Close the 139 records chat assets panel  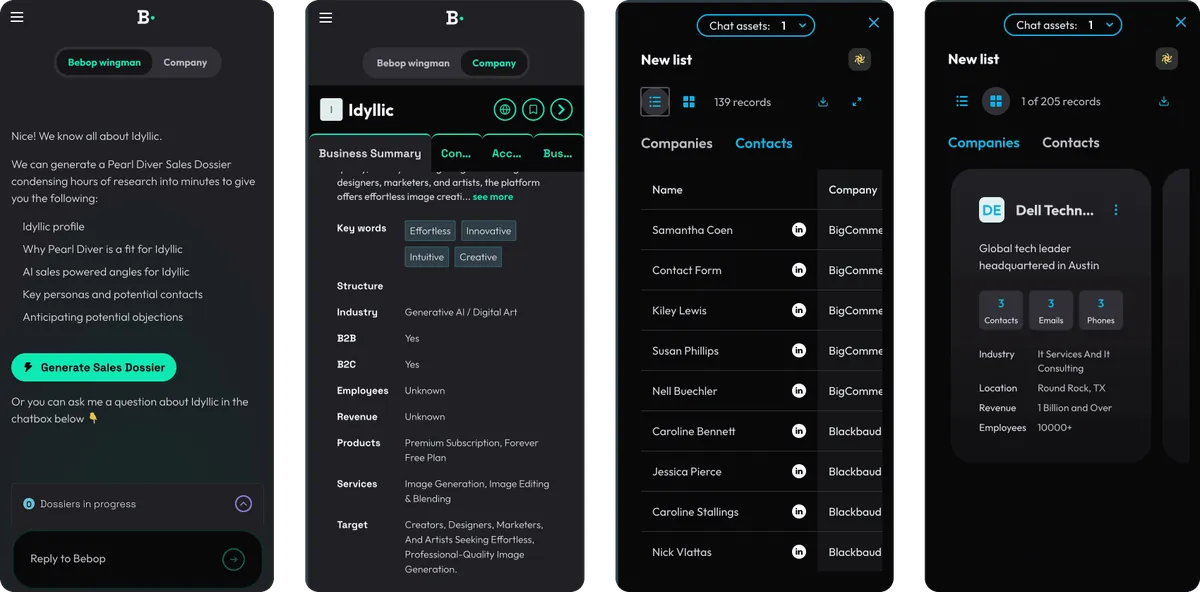pyautogui.click(x=874, y=23)
